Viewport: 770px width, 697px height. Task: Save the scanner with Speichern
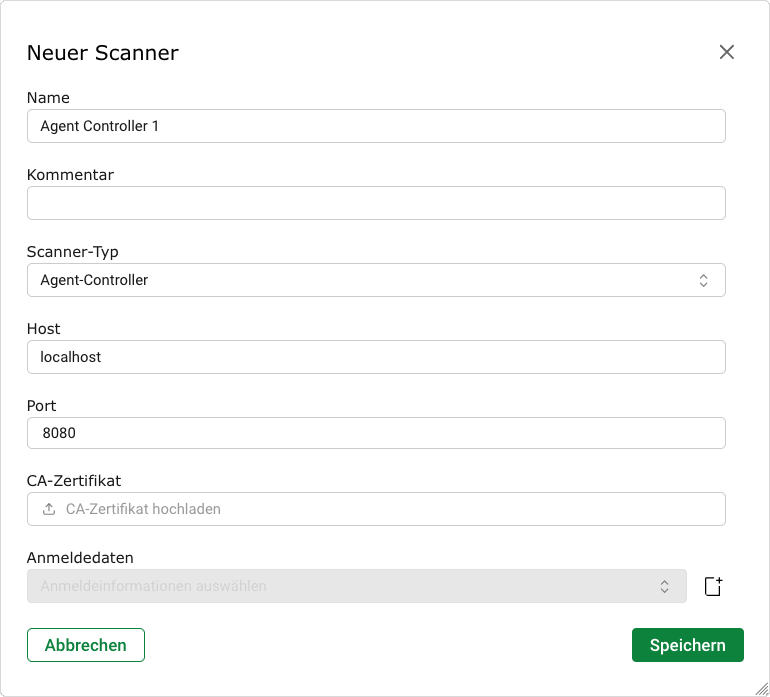tap(687, 645)
